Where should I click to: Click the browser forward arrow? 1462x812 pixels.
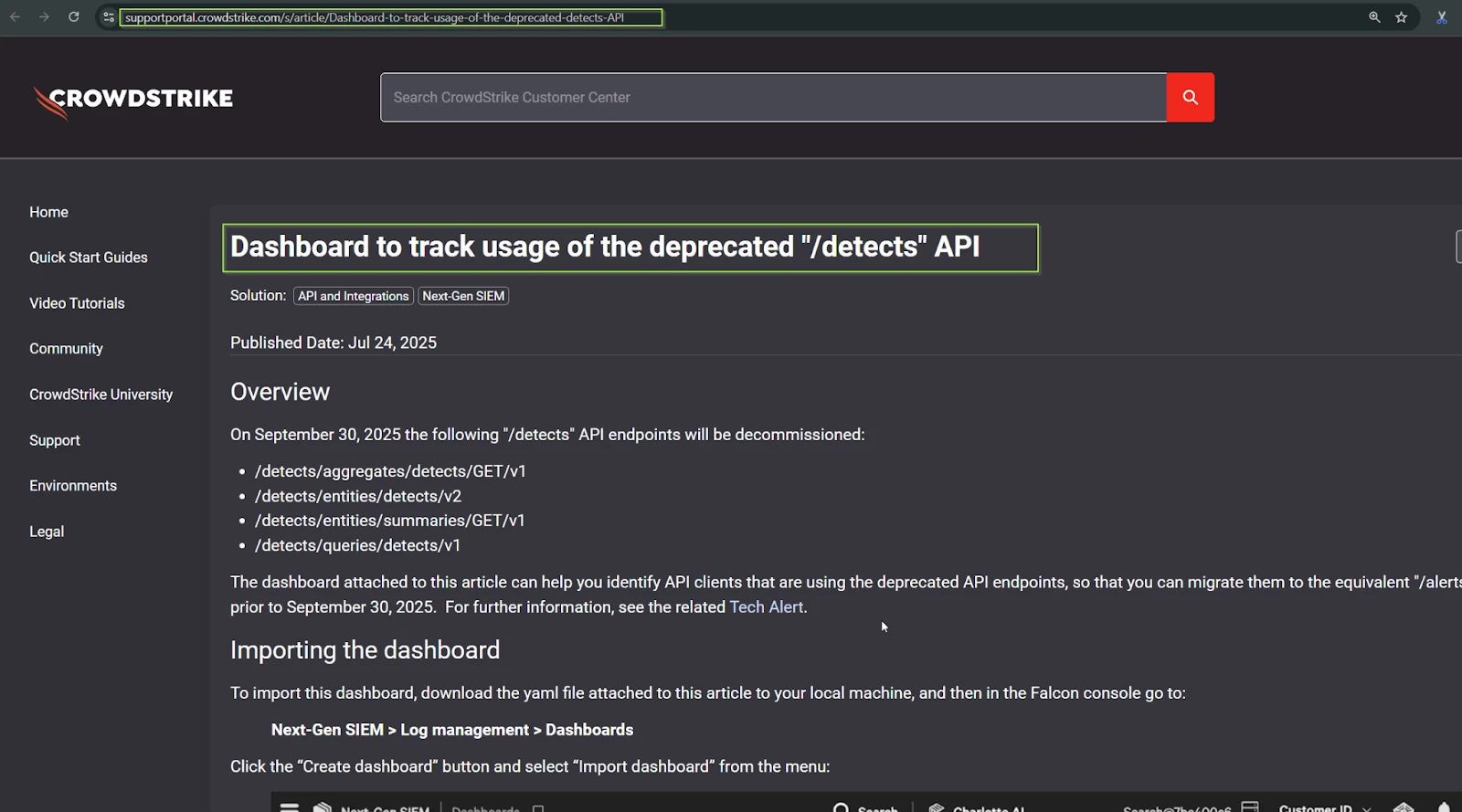coord(44,17)
